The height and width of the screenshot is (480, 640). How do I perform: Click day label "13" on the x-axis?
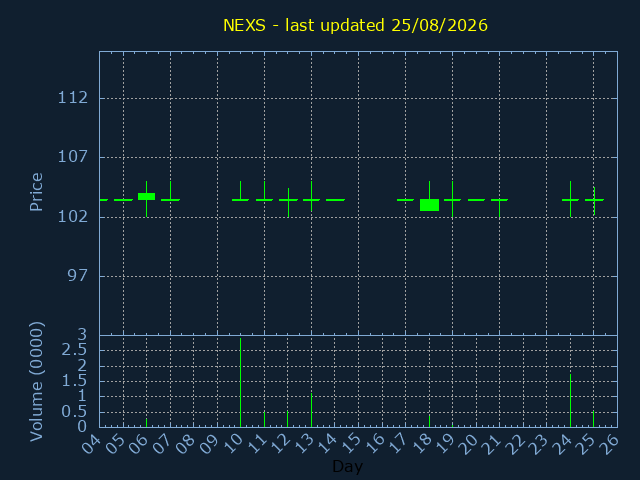click(303, 444)
